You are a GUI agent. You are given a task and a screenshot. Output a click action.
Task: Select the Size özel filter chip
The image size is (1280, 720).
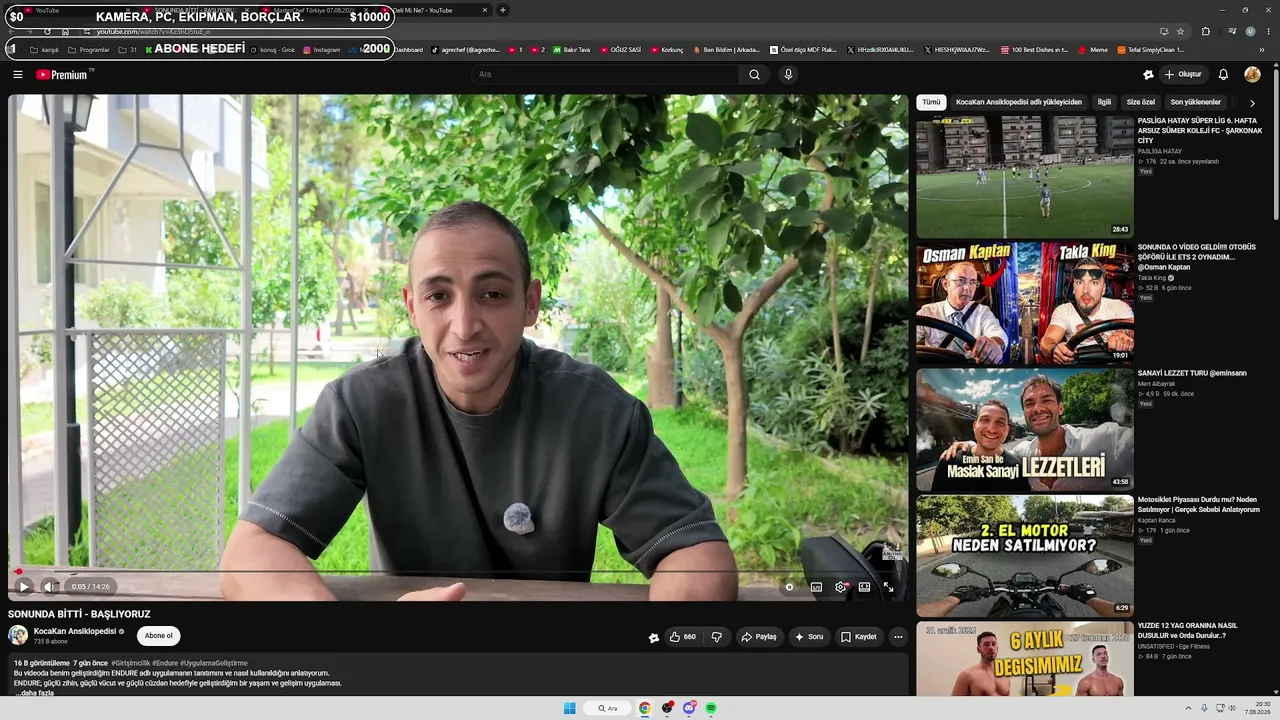[1141, 102]
